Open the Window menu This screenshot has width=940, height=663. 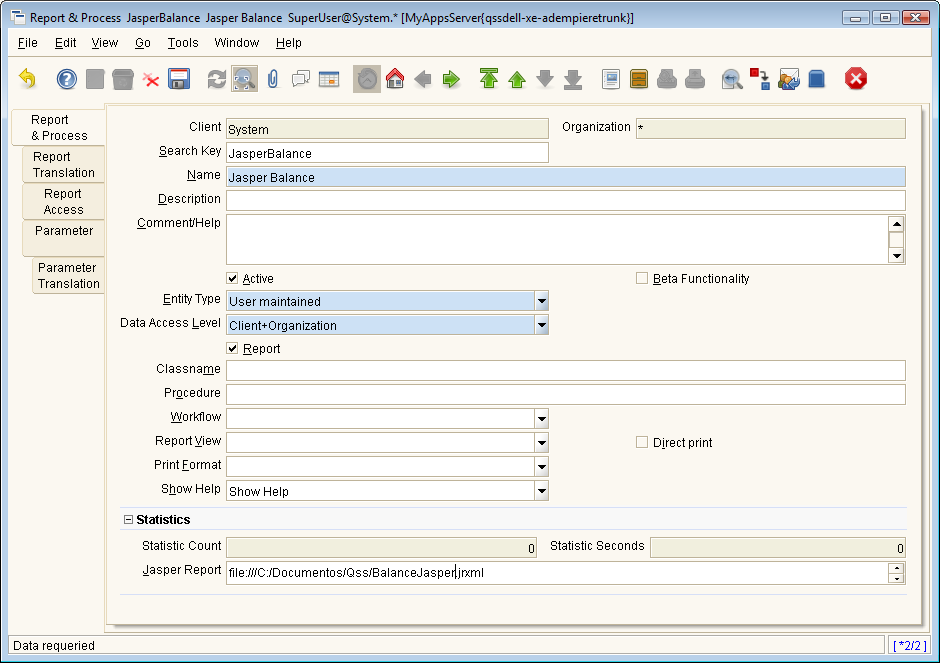pyautogui.click(x=237, y=43)
